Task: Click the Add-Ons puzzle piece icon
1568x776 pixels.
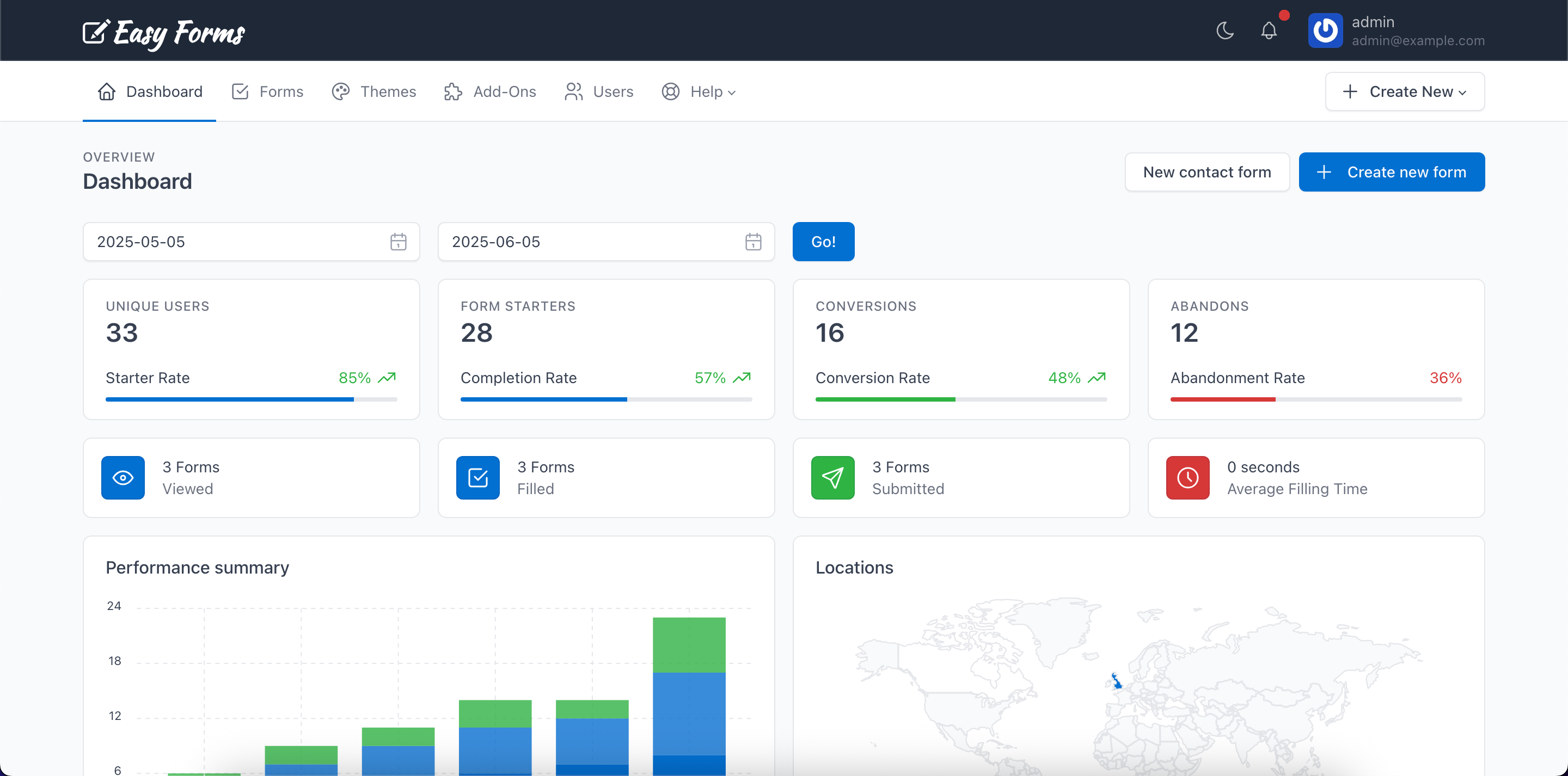Action: click(x=452, y=91)
